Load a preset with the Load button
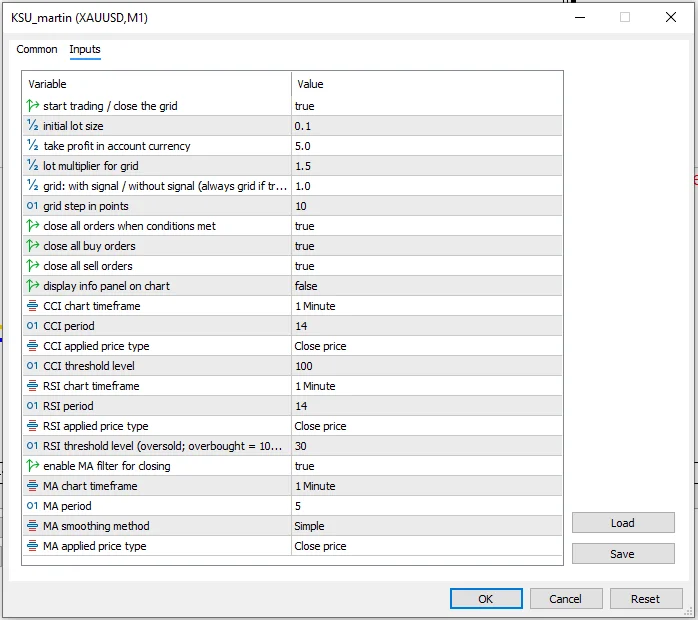The image size is (698, 620). tap(623, 523)
